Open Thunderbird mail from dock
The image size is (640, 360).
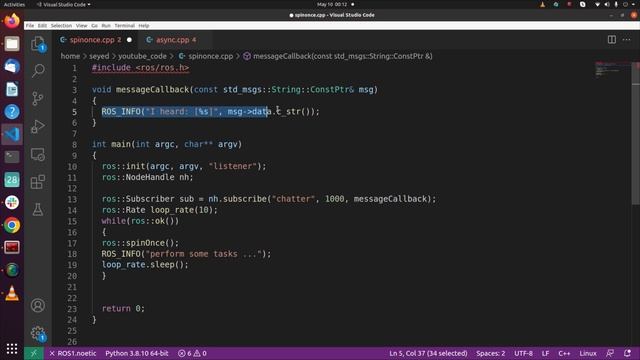(12, 66)
